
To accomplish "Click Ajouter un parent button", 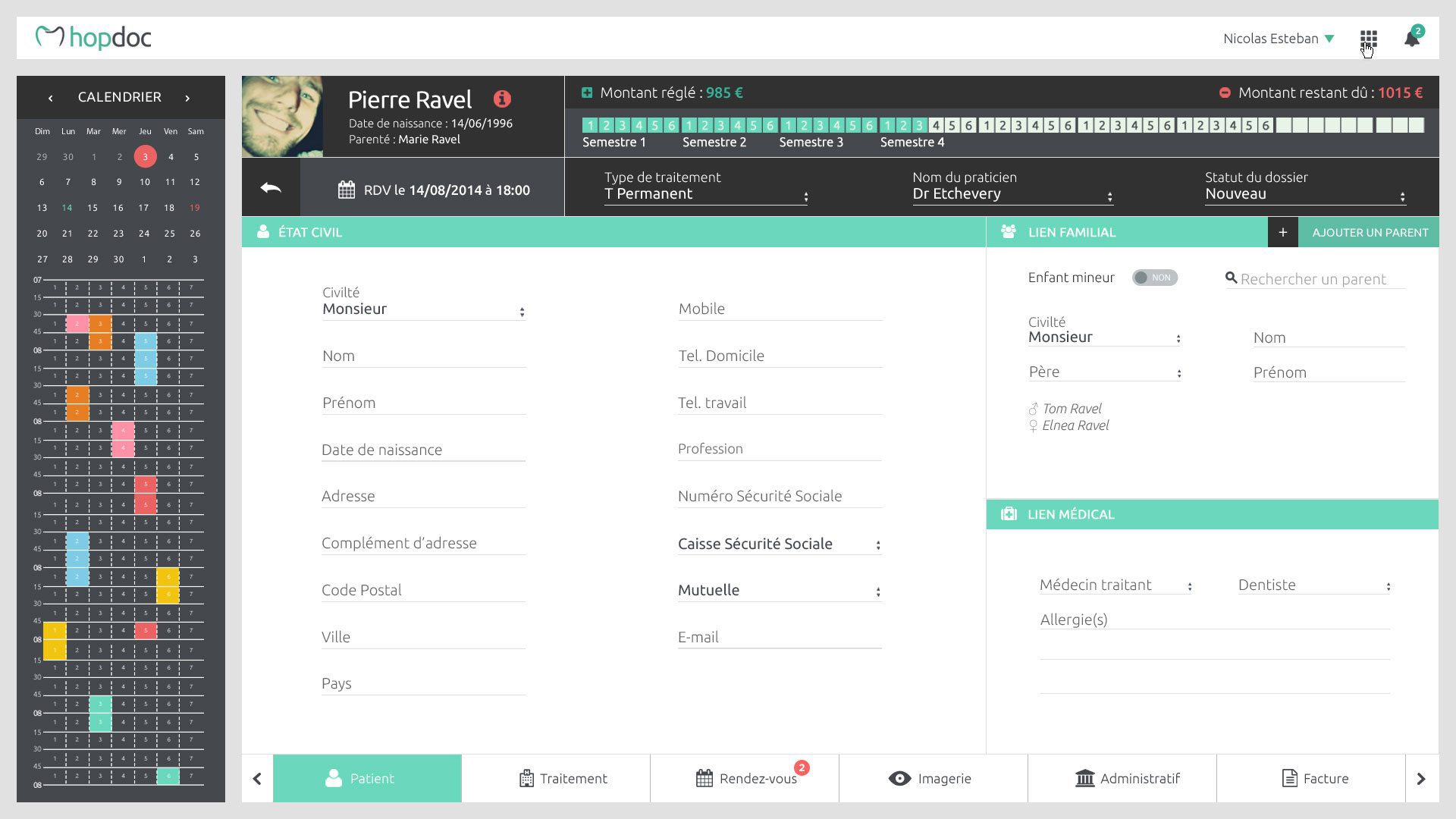I will [1370, 232].
